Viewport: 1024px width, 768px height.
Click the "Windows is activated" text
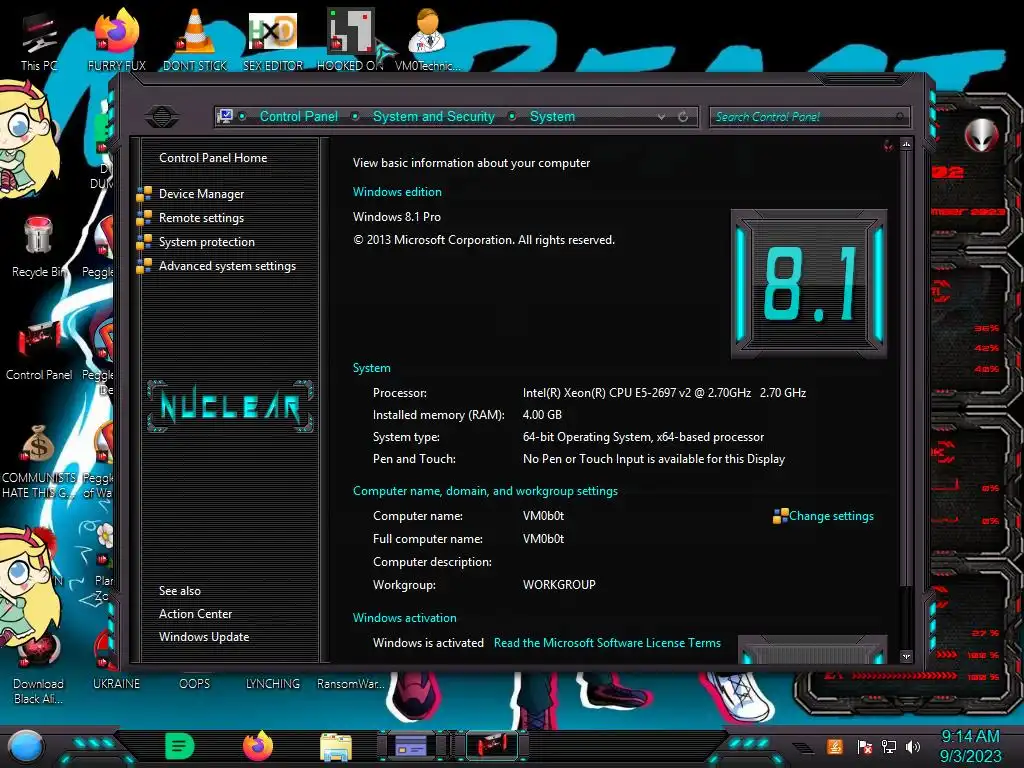click(428, 643)
